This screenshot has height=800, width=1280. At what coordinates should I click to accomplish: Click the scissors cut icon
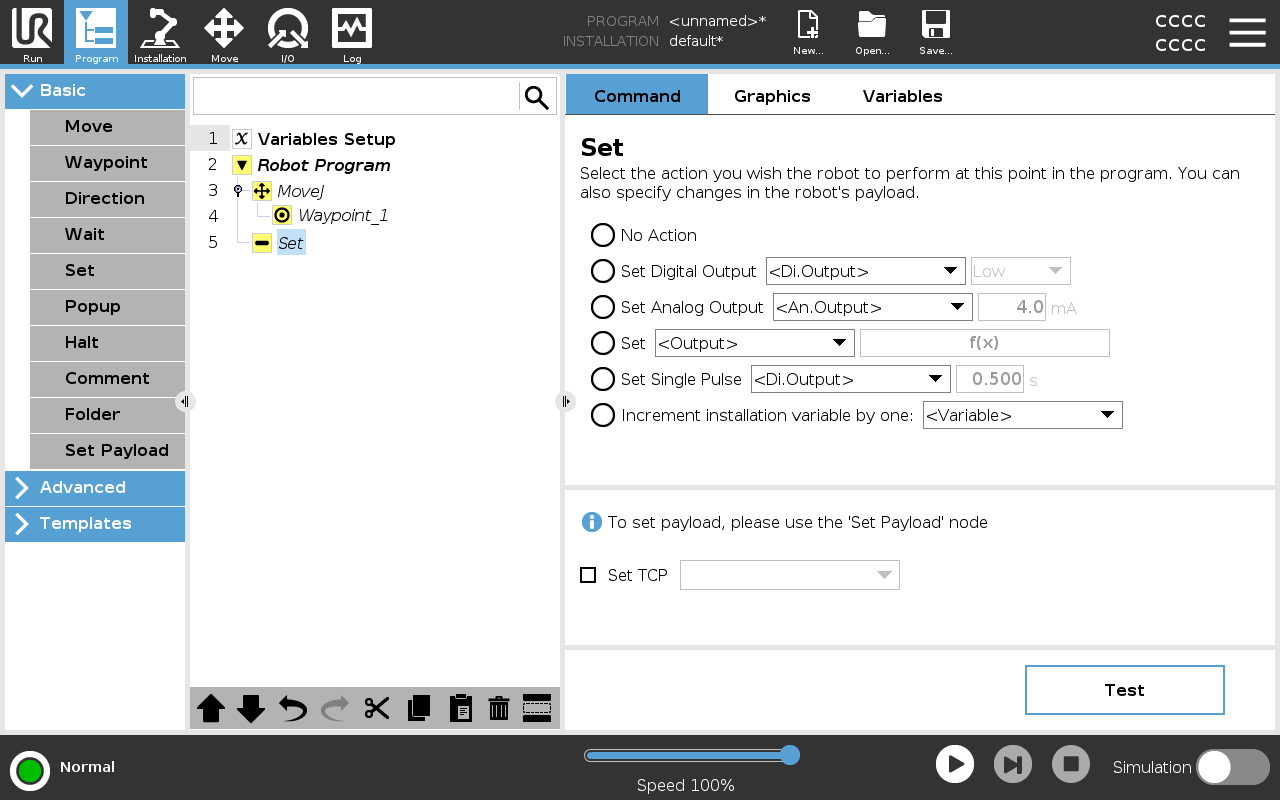[376, 709]
